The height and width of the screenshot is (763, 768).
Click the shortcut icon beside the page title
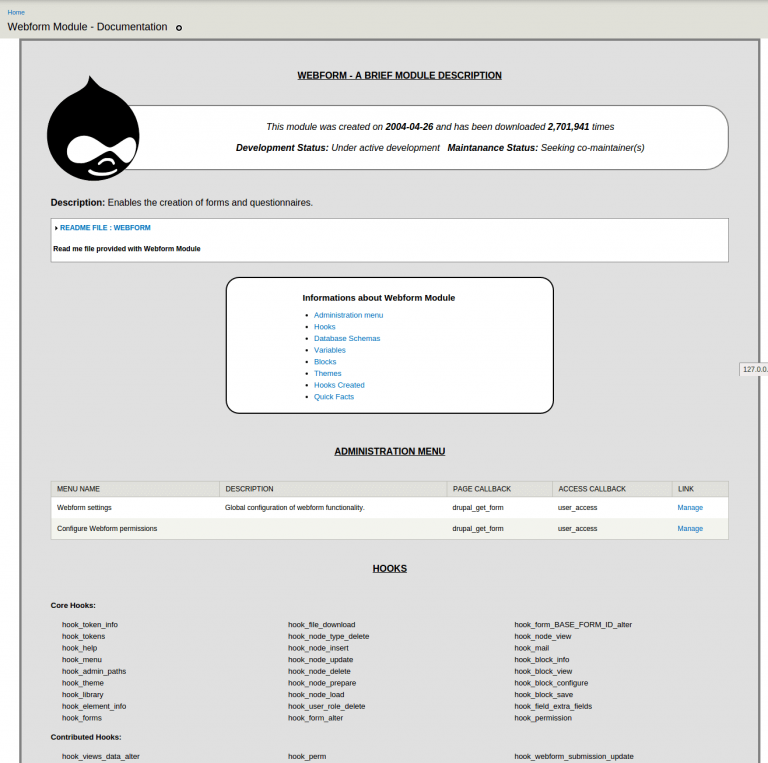click(x=179, y=28)
